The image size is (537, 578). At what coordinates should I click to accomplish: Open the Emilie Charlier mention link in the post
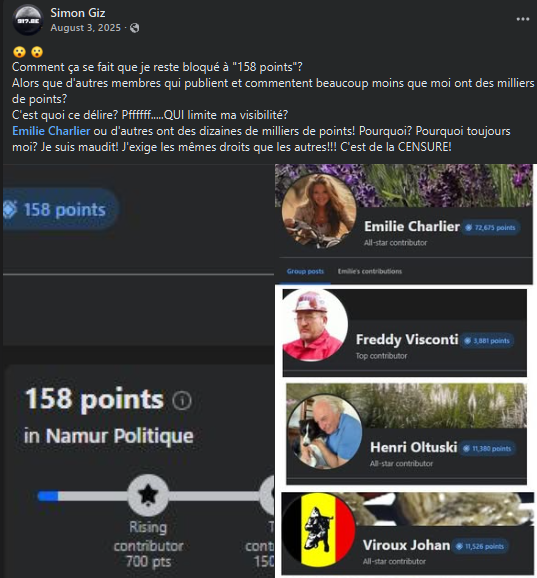51,131
